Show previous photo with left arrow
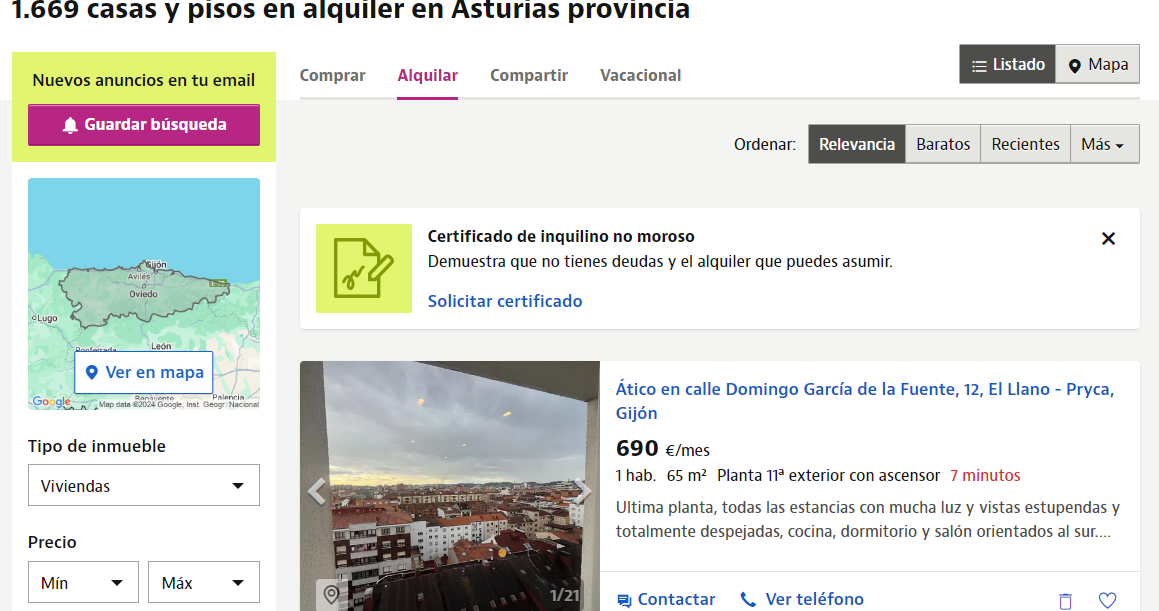 point(317,491)
